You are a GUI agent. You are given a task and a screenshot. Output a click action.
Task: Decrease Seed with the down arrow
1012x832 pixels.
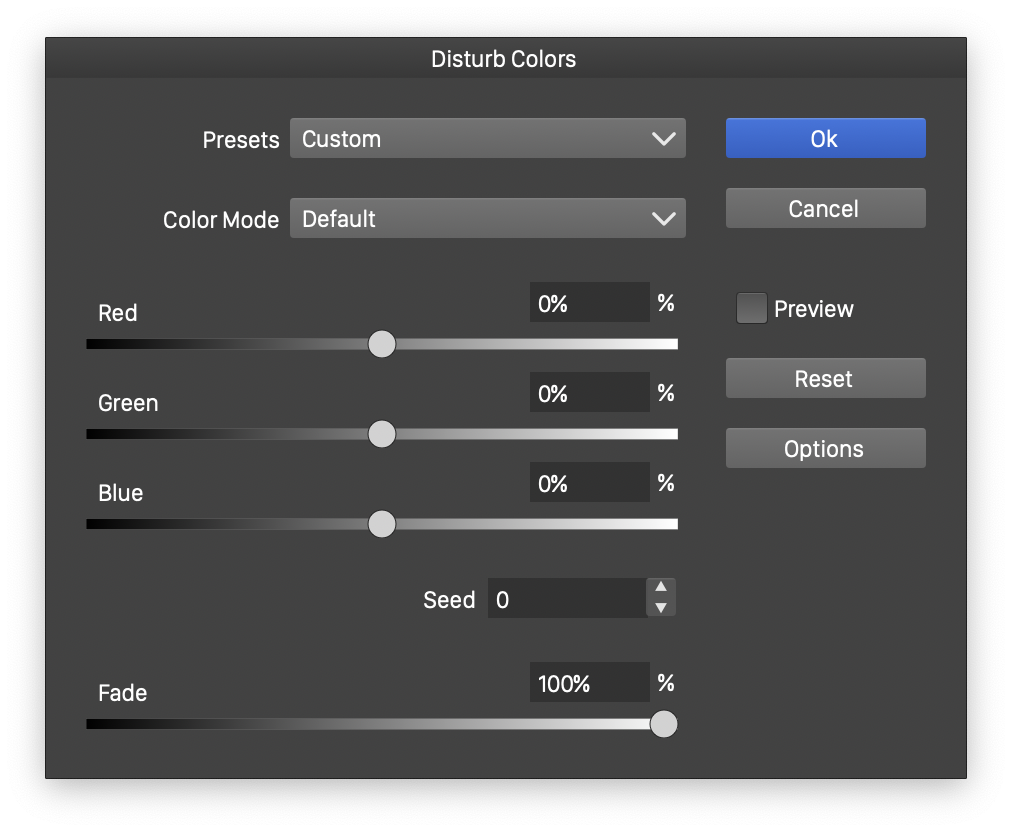tap(660, 608)
